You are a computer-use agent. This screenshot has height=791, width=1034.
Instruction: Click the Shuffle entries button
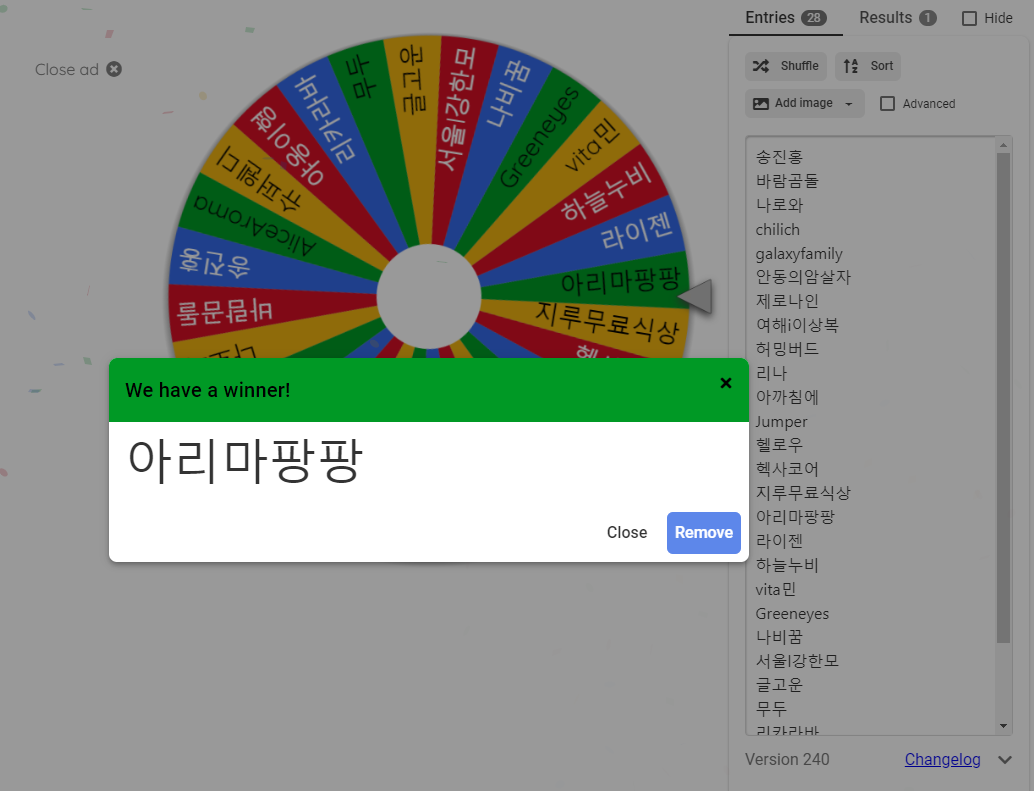click(786, 66)
